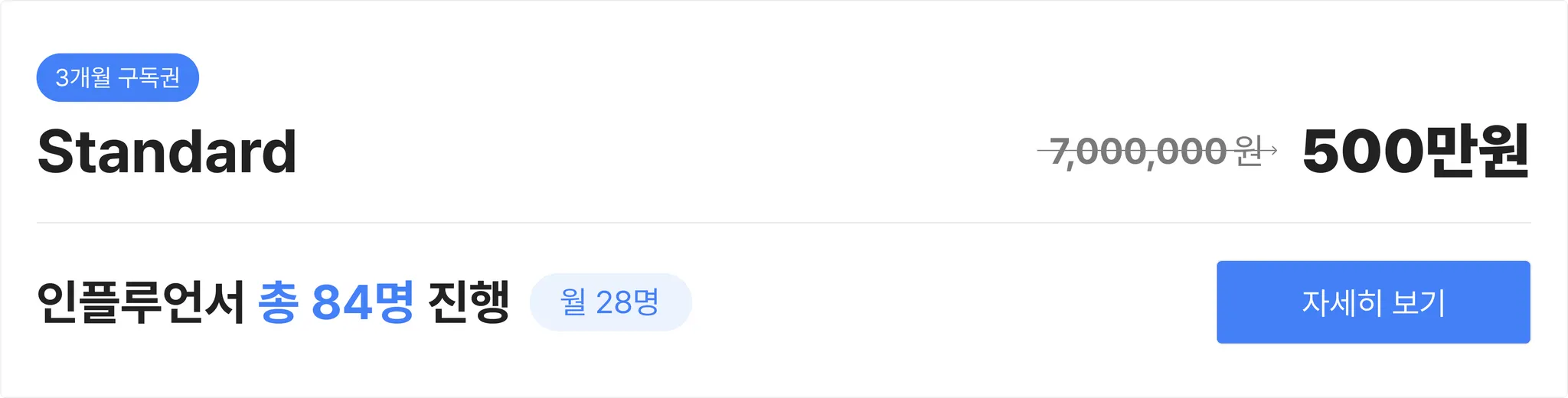Click the horizontal divider under Standard
1568x398 pixels.
784,223
